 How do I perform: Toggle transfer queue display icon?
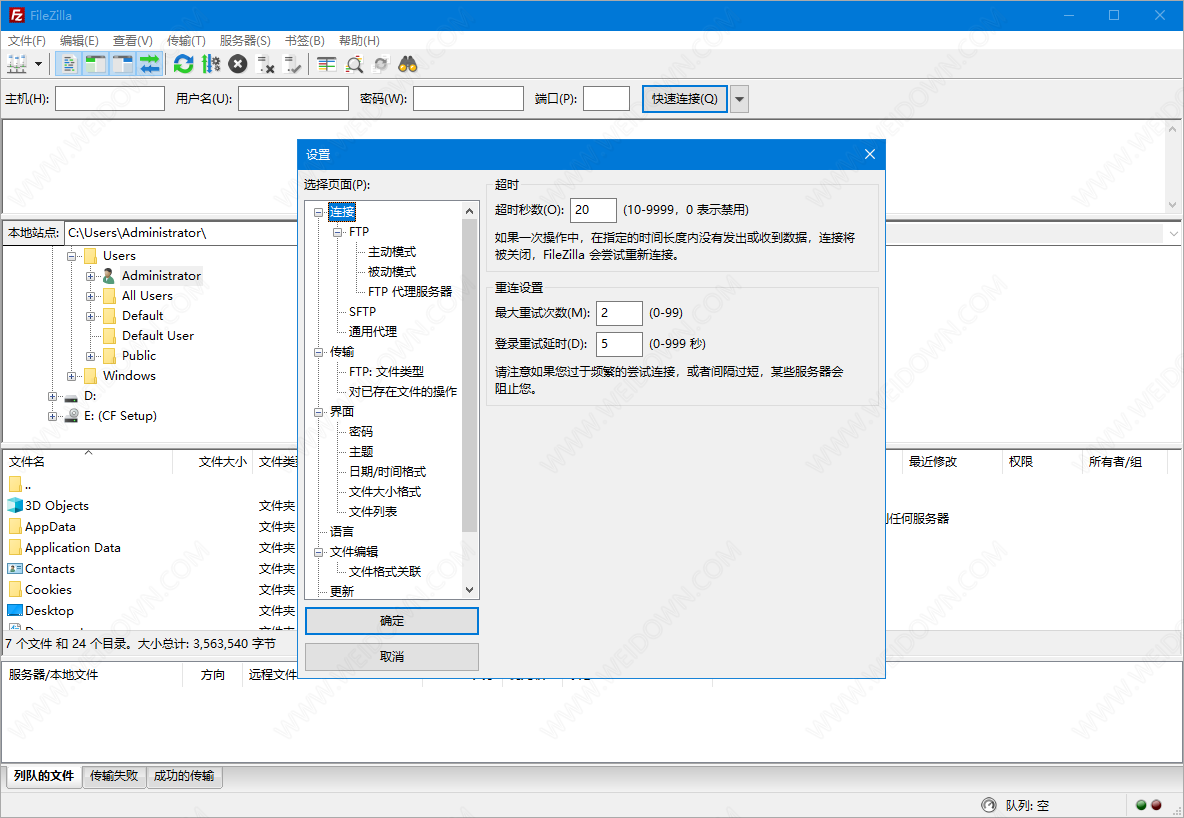[150, 64]
